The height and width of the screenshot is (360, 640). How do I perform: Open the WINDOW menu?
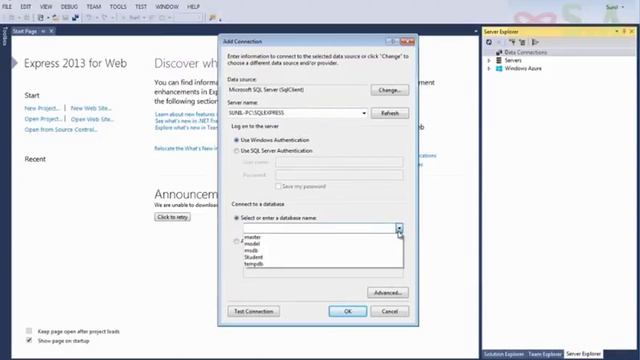(167, 7)
